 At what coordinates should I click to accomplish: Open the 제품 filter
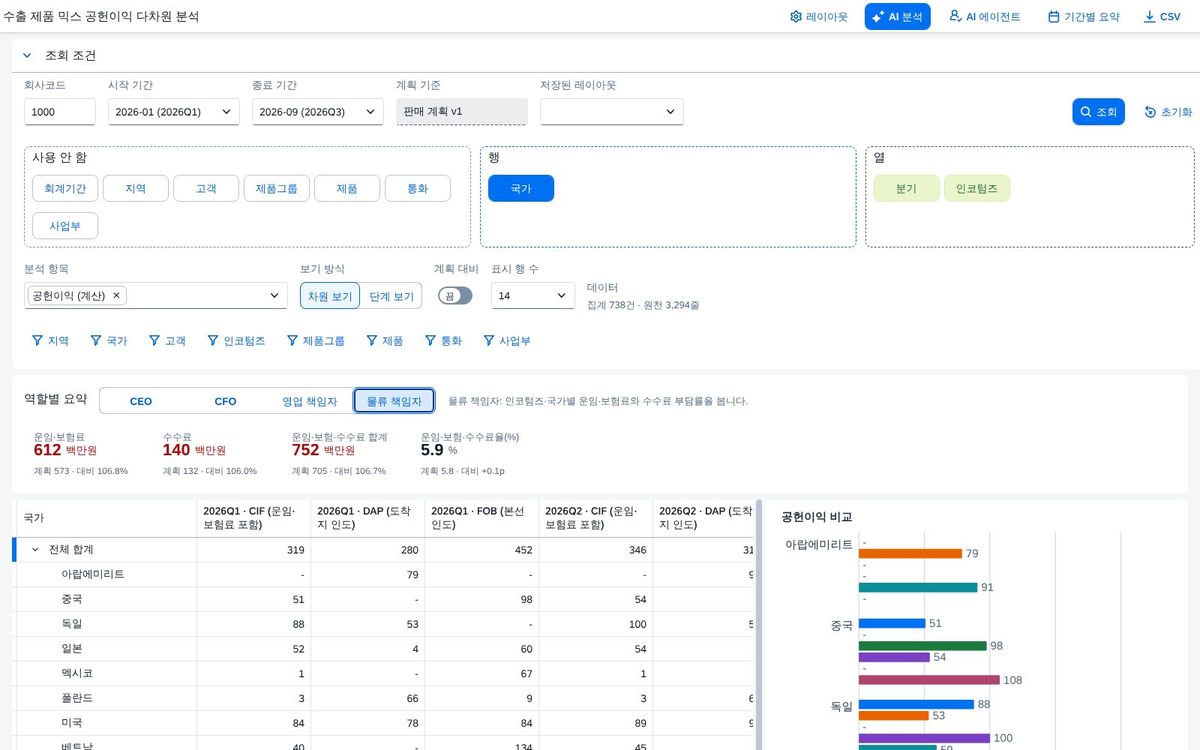384,341
